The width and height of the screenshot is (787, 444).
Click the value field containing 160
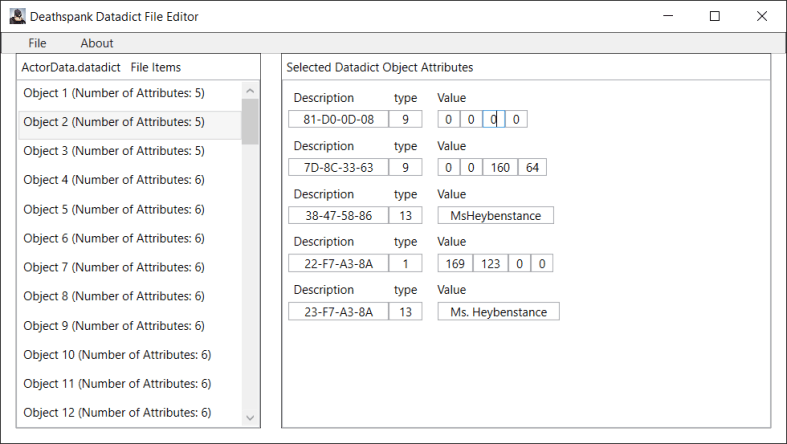pyautogui.click(x=500, y=168)
